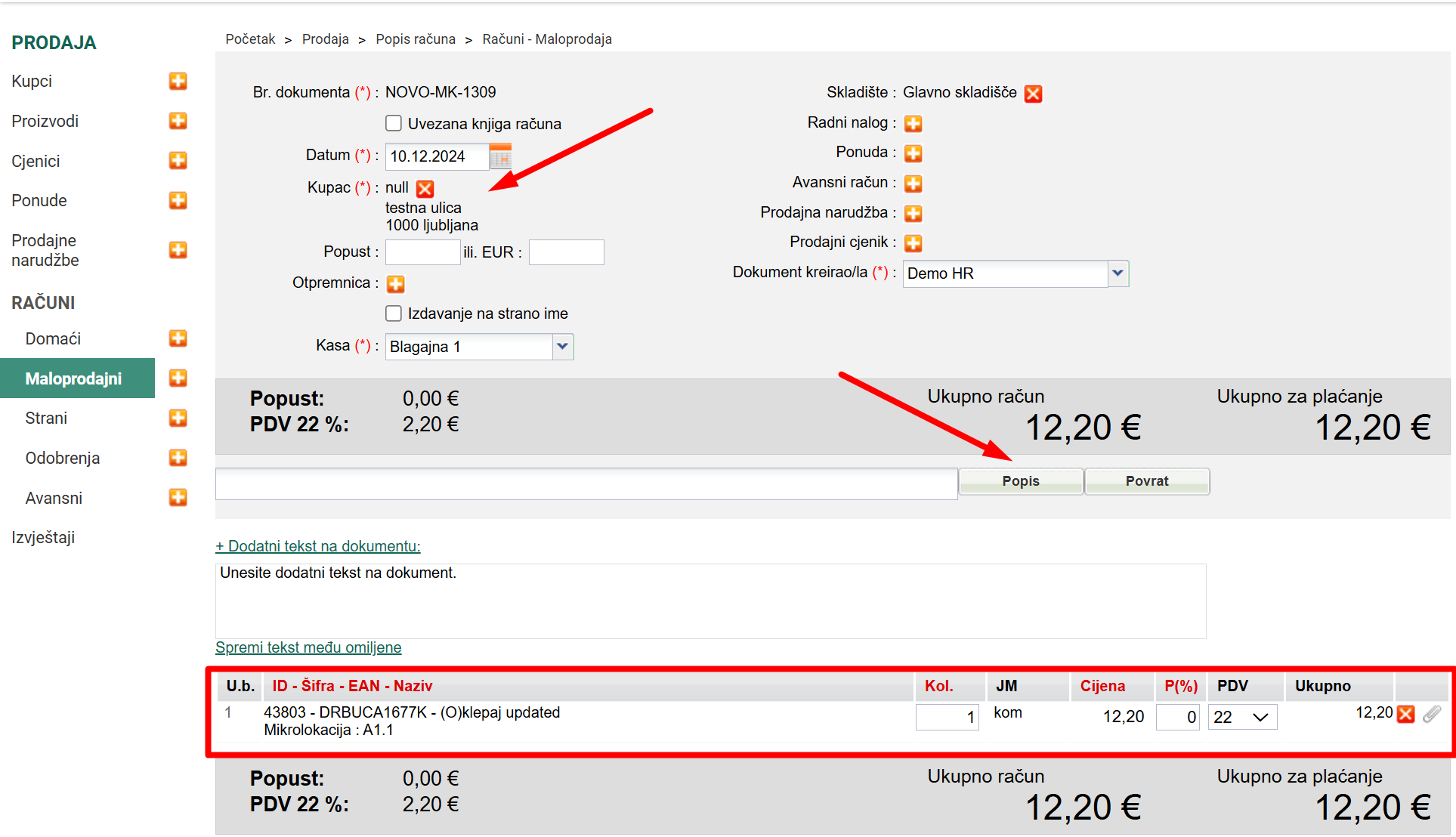Remove the Kupac with the red X
Image resolution: width=1456 pixels, height=837 pixels.
point(425,188)
